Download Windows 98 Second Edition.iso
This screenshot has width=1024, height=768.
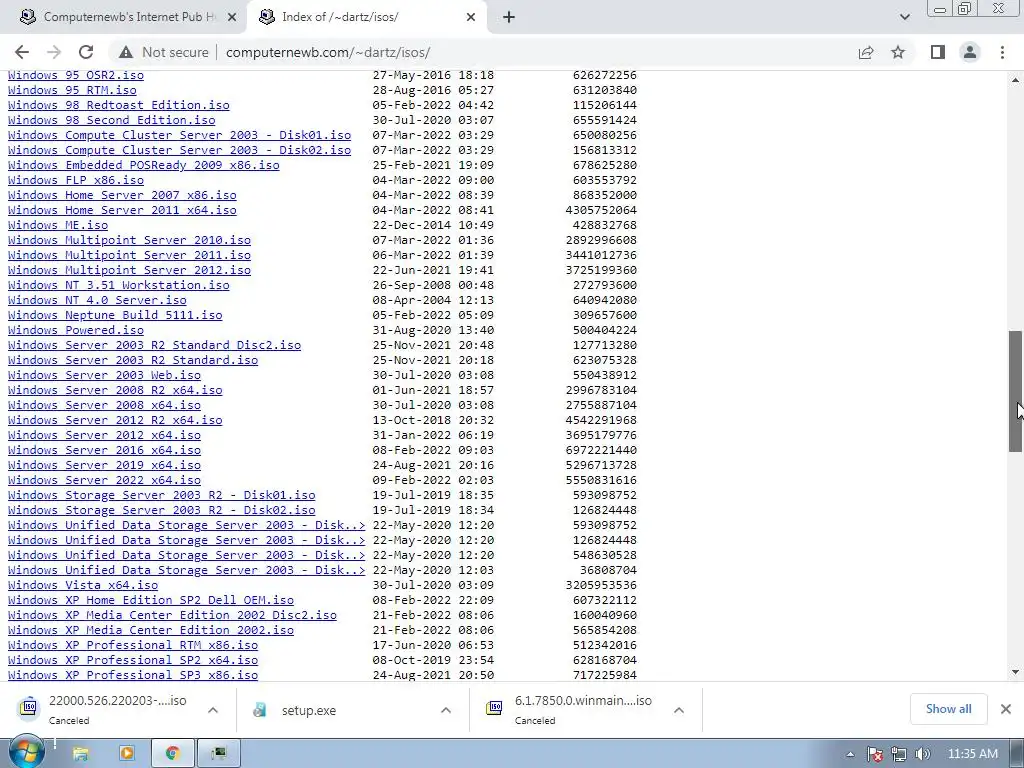pos(112,120)
